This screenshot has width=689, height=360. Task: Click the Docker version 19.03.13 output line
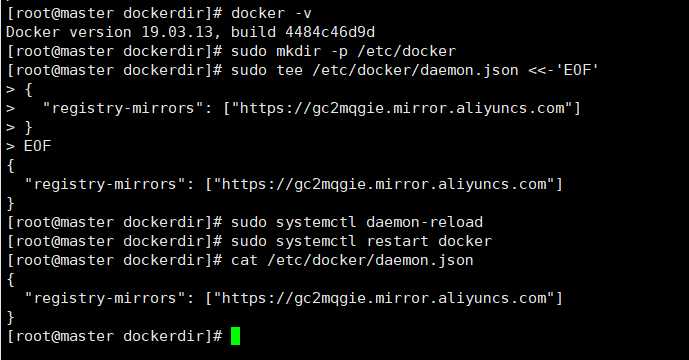(190, 32)
